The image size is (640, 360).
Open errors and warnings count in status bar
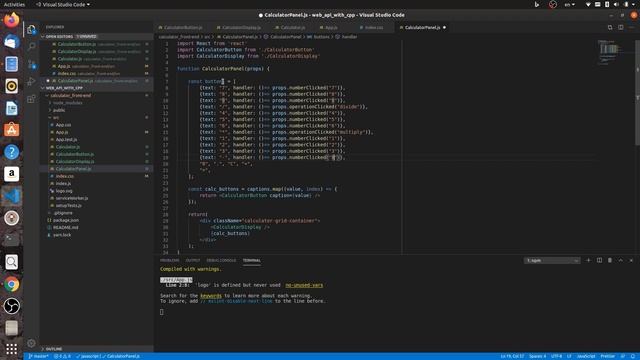point(62,356)
